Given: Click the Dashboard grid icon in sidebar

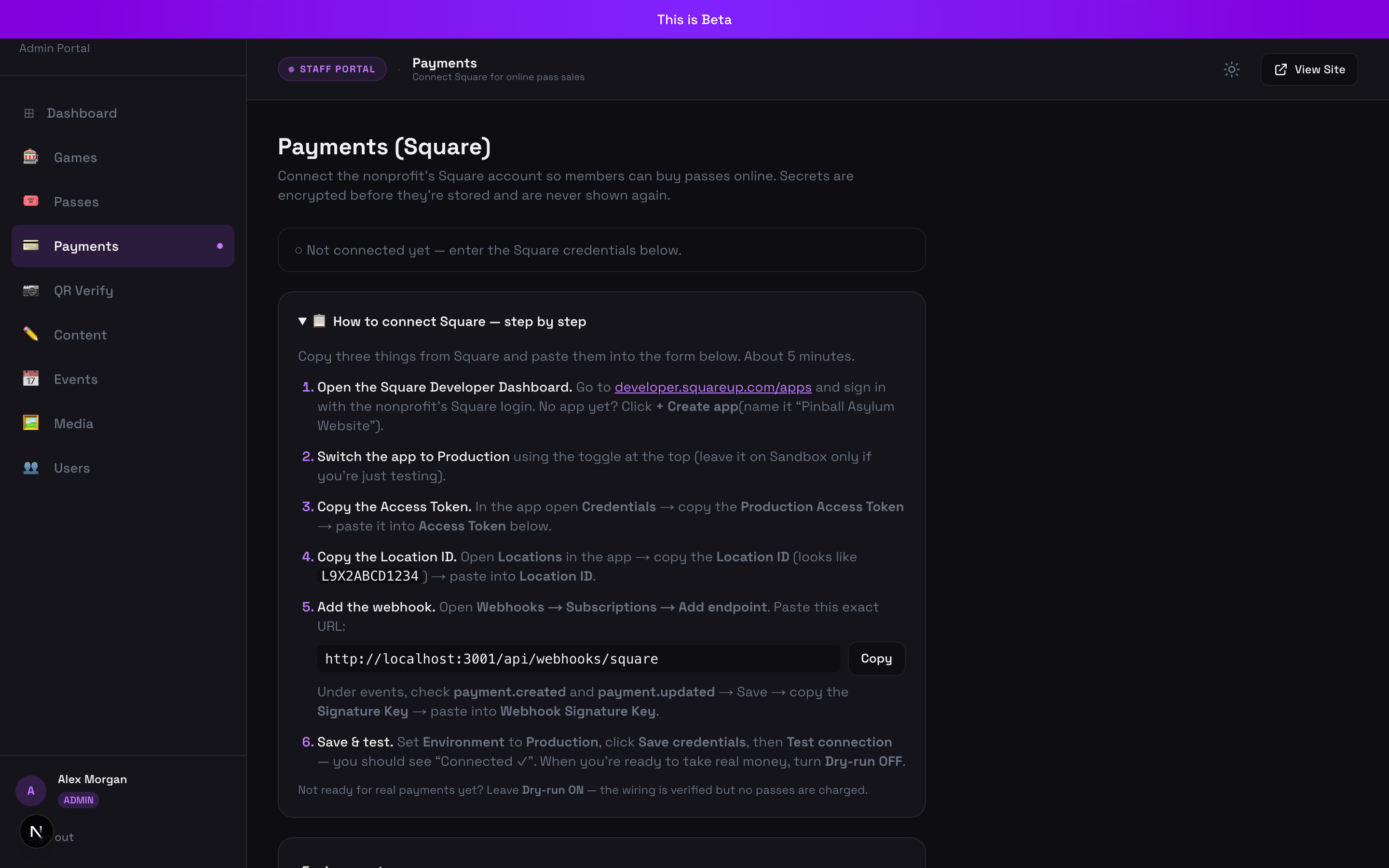Looking at the screenshot, I should click(29, 113).
